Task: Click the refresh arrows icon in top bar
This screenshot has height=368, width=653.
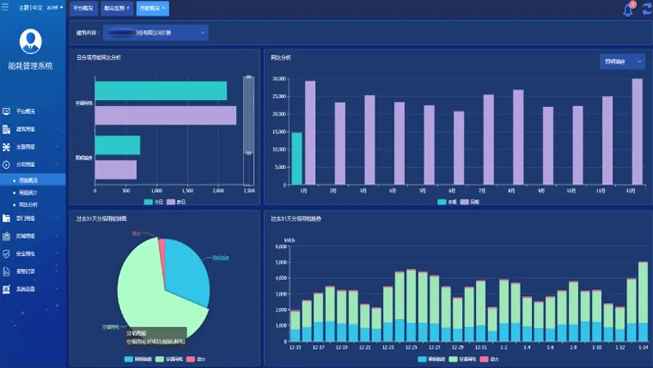Action: (647, 9)
